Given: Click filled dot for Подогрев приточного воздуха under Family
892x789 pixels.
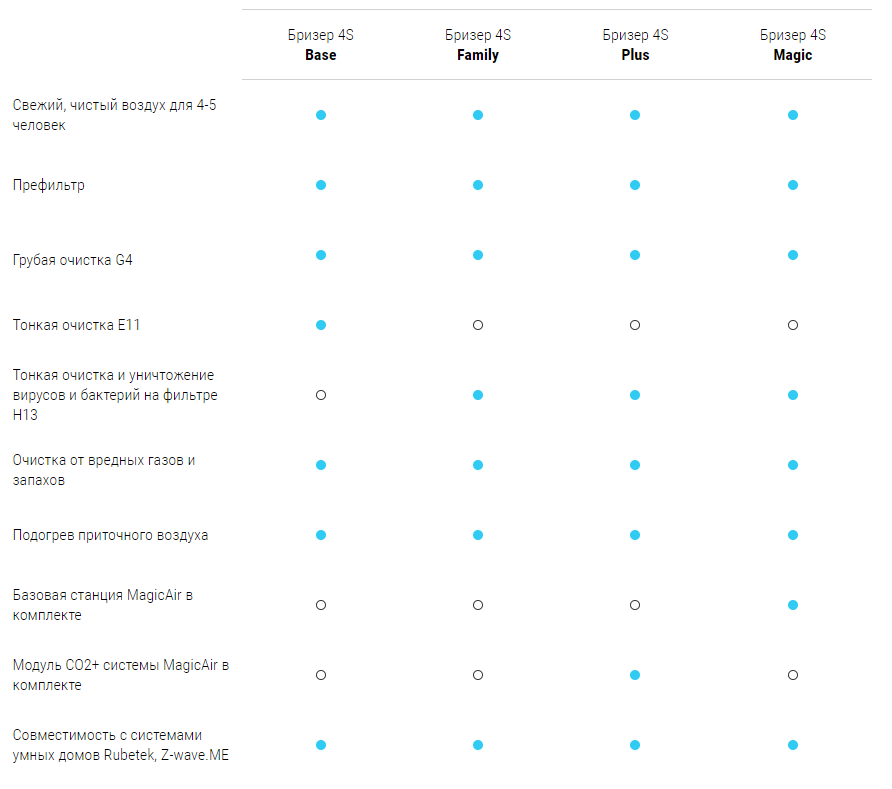Looking at the screenshot, I should tap(478, 535).
